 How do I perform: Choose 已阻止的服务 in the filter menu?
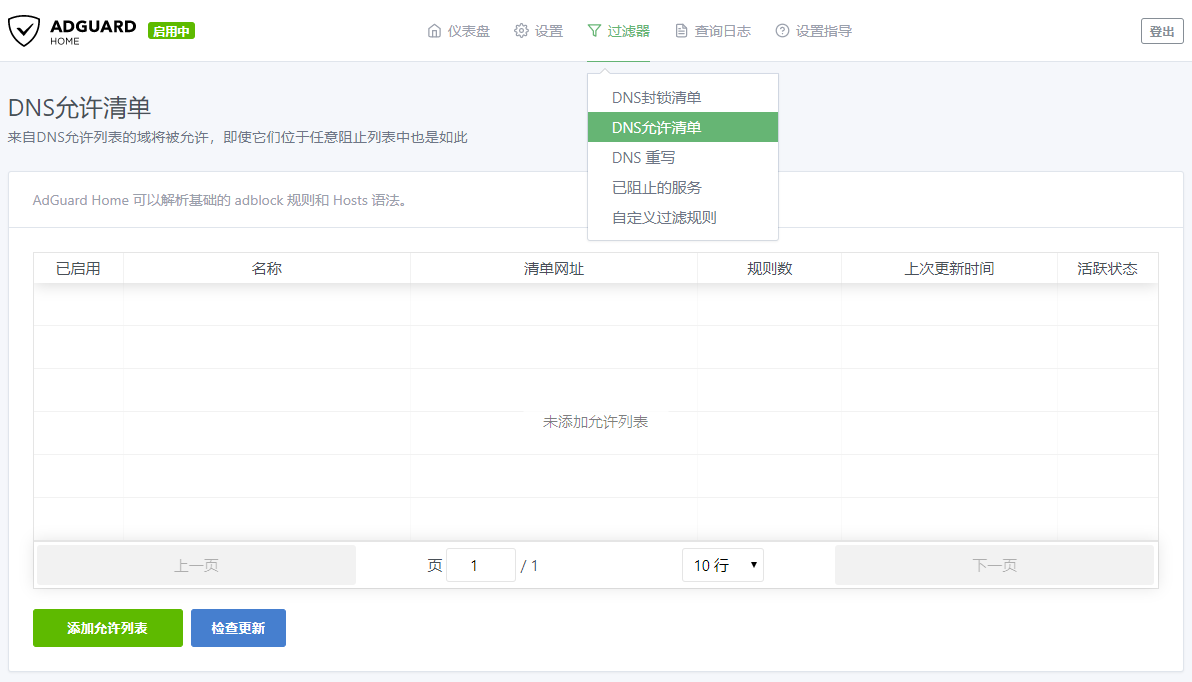pos(657,188)
